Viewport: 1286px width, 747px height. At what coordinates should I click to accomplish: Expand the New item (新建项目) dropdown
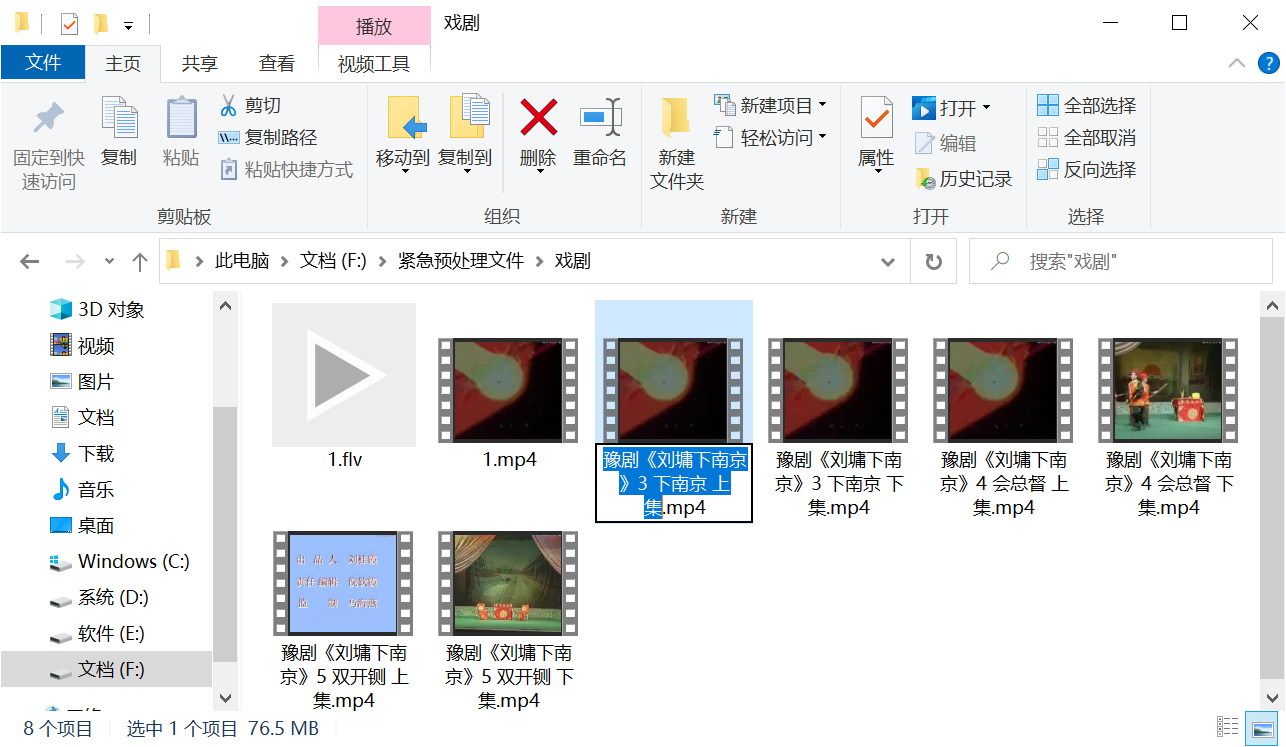coord(822,105)
